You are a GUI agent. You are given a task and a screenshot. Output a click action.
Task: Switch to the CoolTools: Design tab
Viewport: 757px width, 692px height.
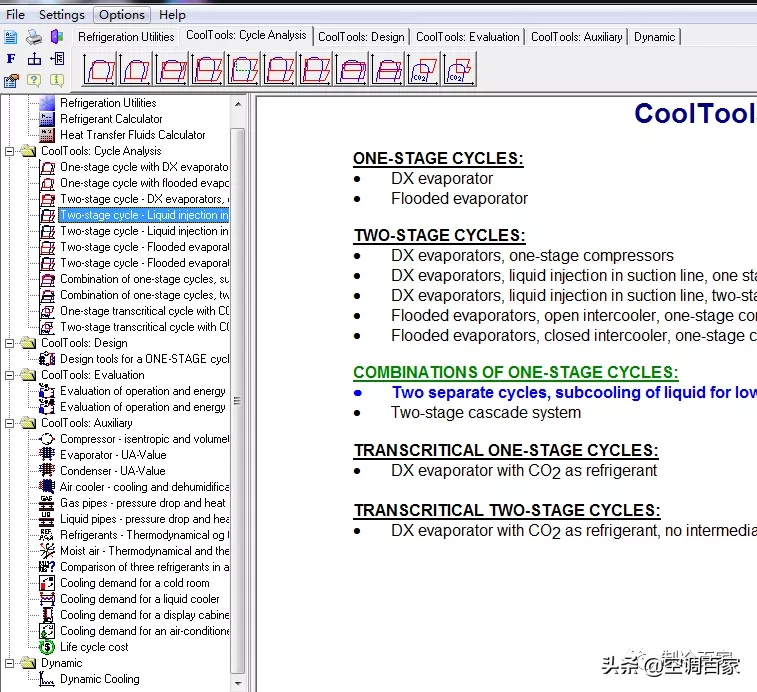pos(361,37)
